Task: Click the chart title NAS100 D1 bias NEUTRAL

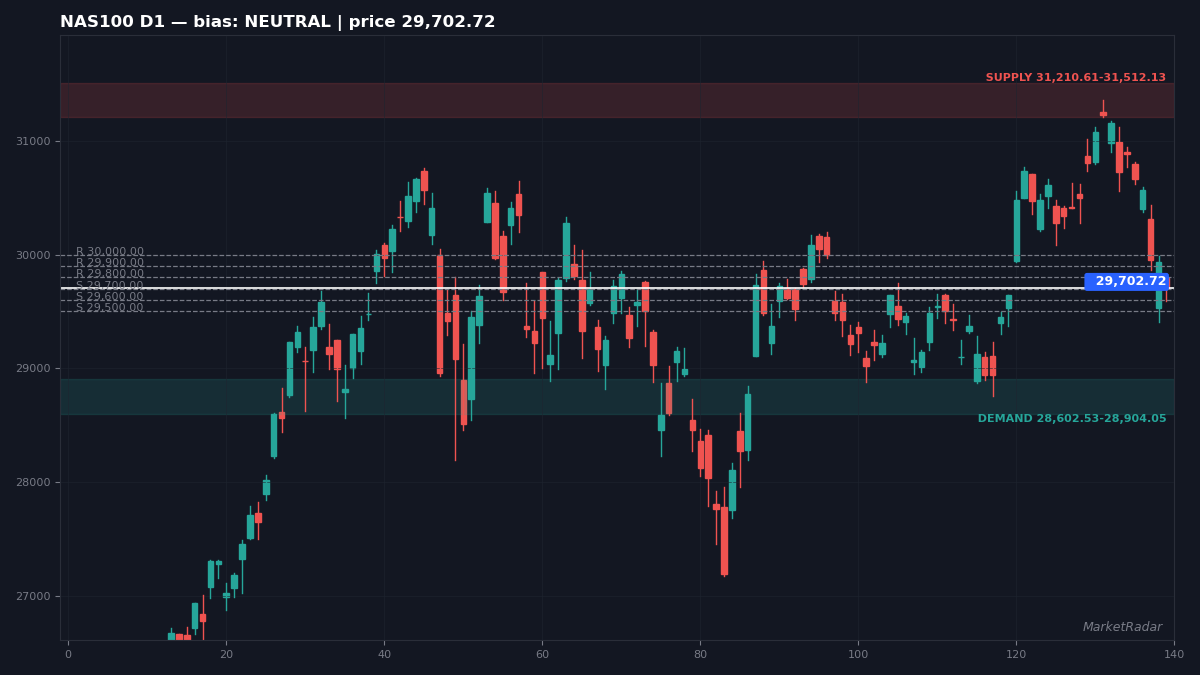Action: 277,22
